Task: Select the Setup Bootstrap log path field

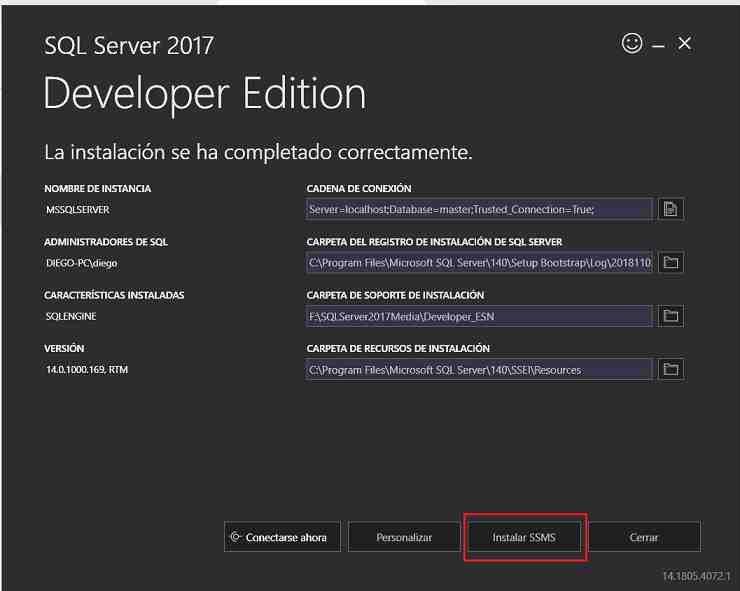Action: click(479, 262)
